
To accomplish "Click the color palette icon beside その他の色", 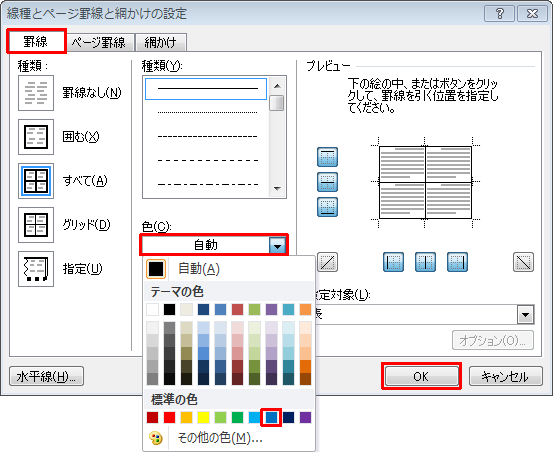I will pos(156,438).
